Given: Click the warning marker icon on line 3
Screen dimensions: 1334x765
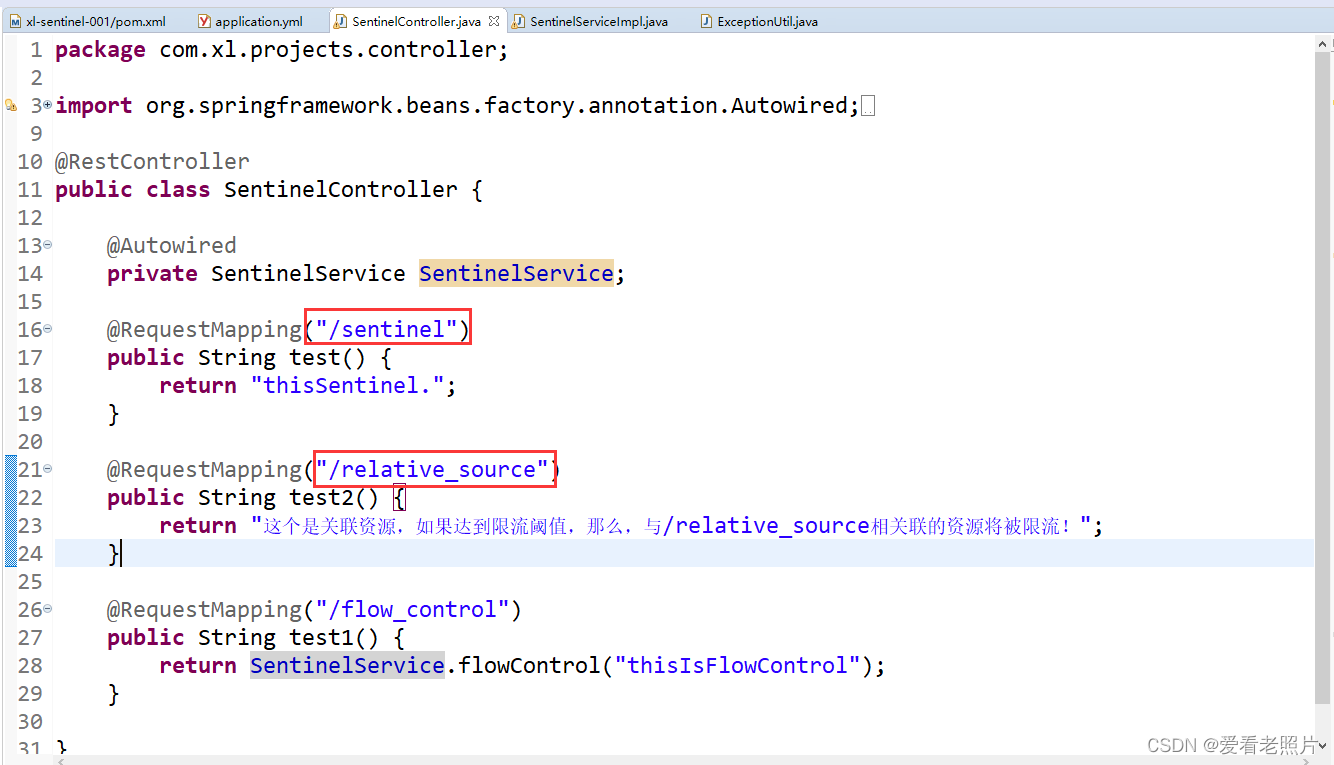Looking at the screenshot, I should (10, 105).
